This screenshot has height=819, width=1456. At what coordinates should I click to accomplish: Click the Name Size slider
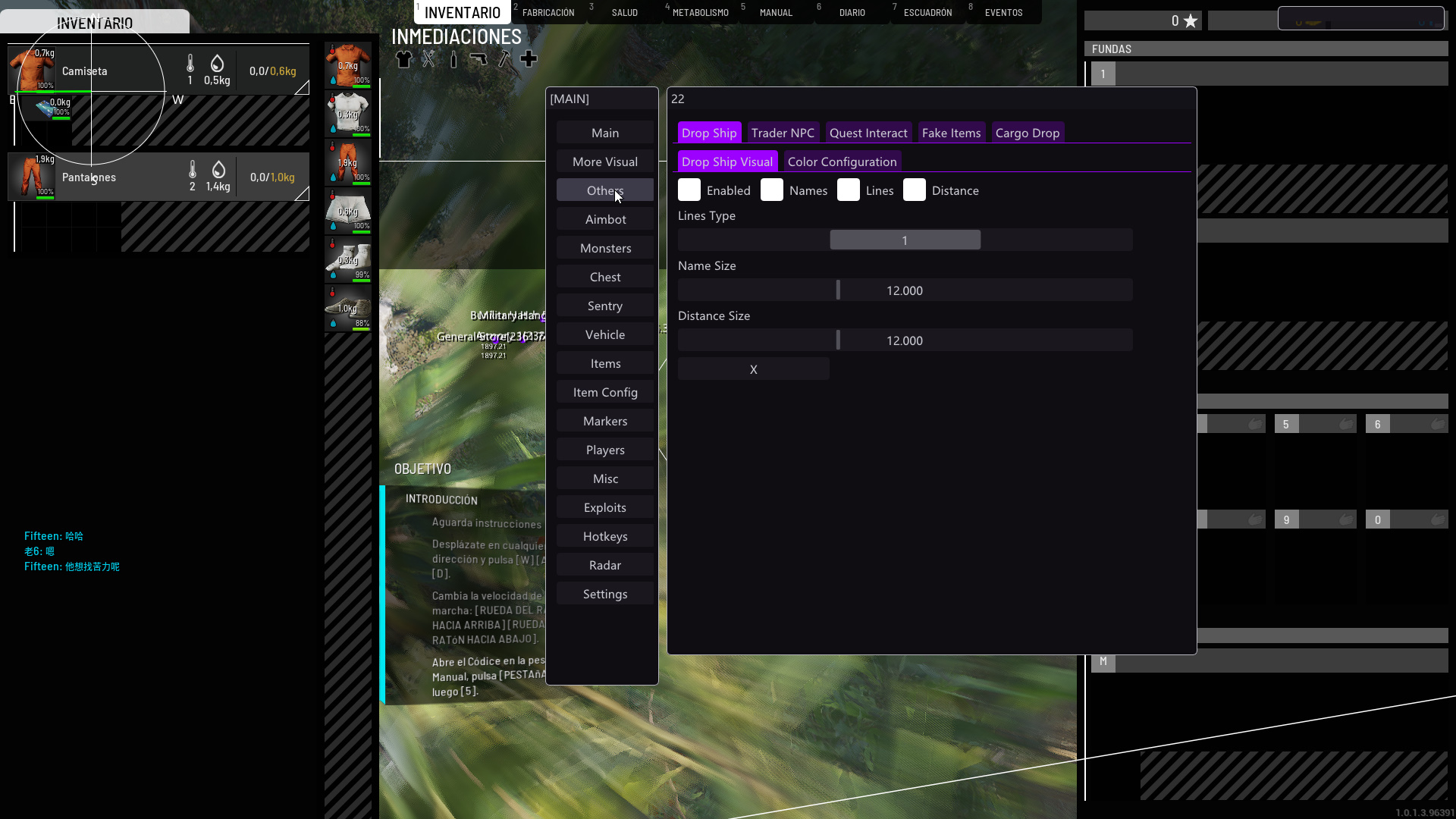point(905,290)
